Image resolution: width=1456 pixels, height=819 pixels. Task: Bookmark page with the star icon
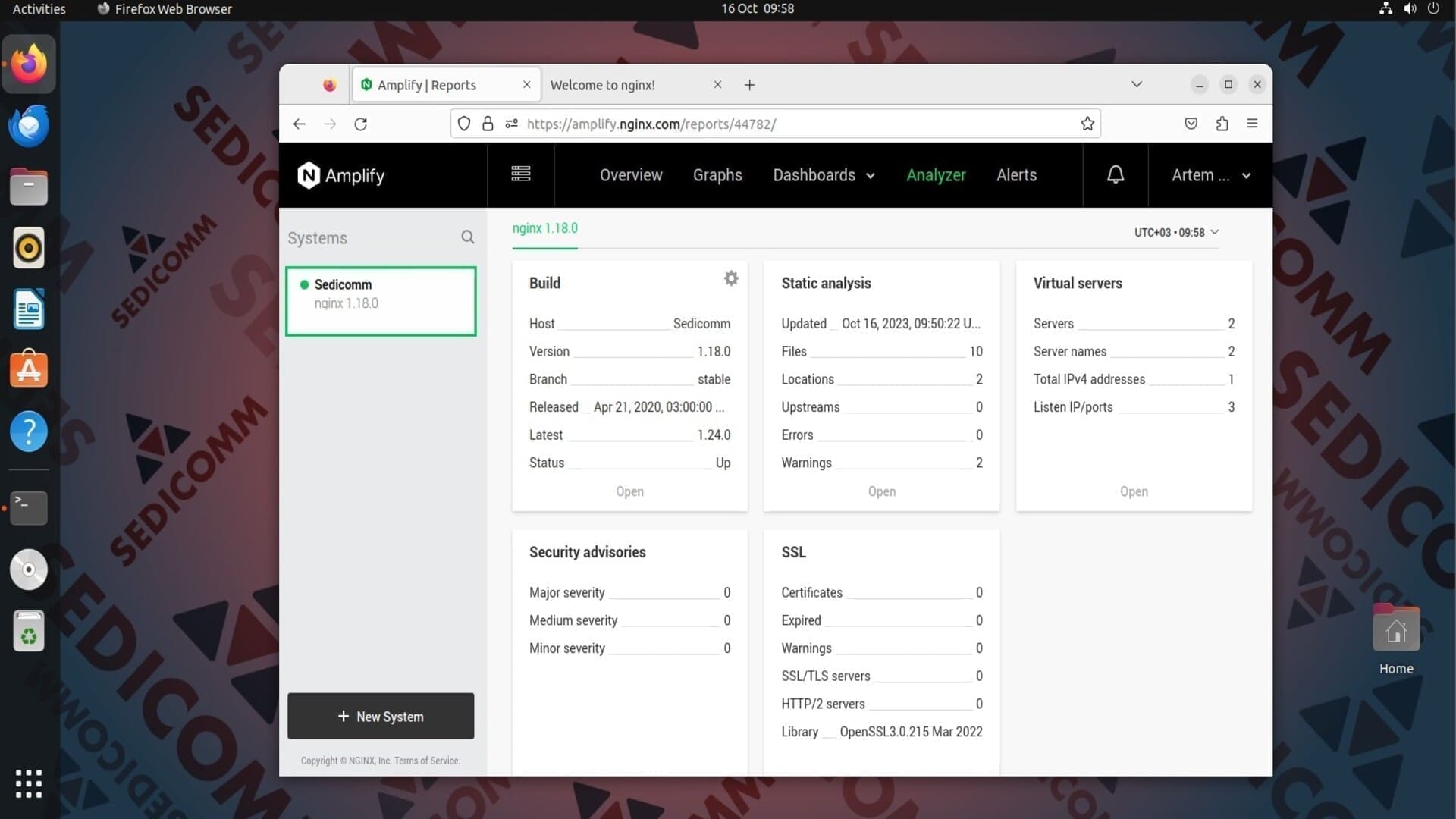(x=1087, y=124)
